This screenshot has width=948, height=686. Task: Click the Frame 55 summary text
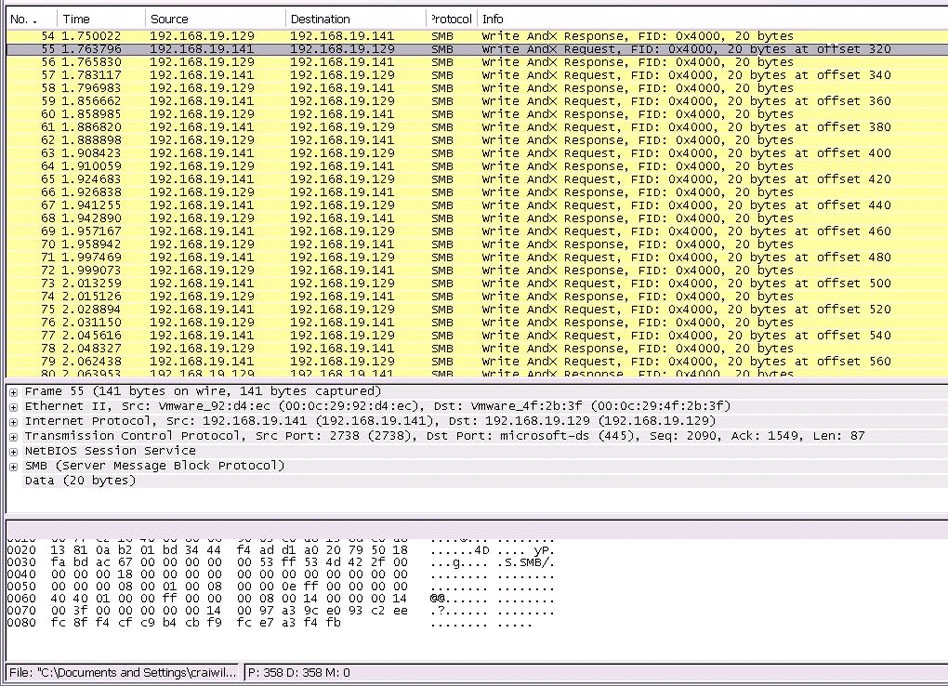[x=203, y=391]
